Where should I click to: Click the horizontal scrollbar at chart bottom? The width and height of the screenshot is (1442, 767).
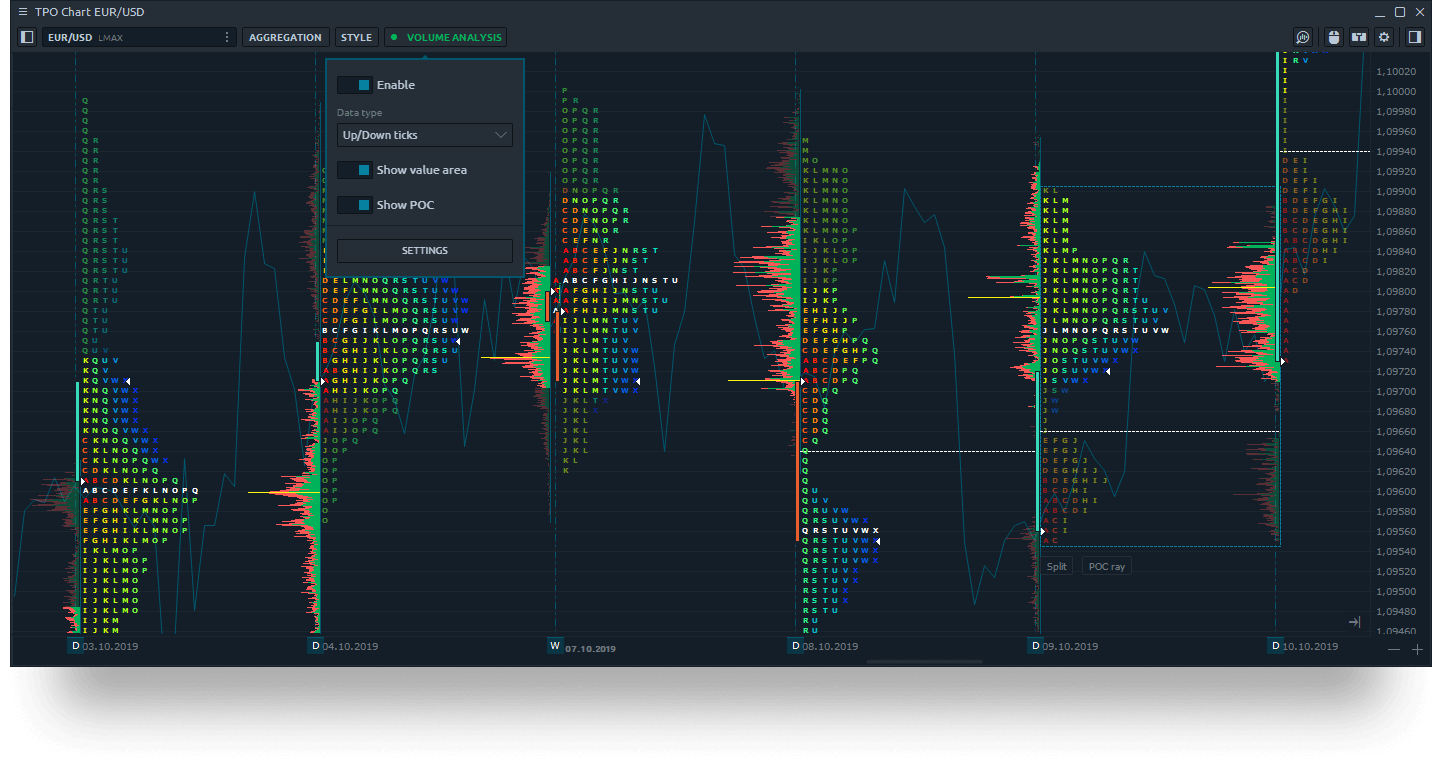coord(925,661)
